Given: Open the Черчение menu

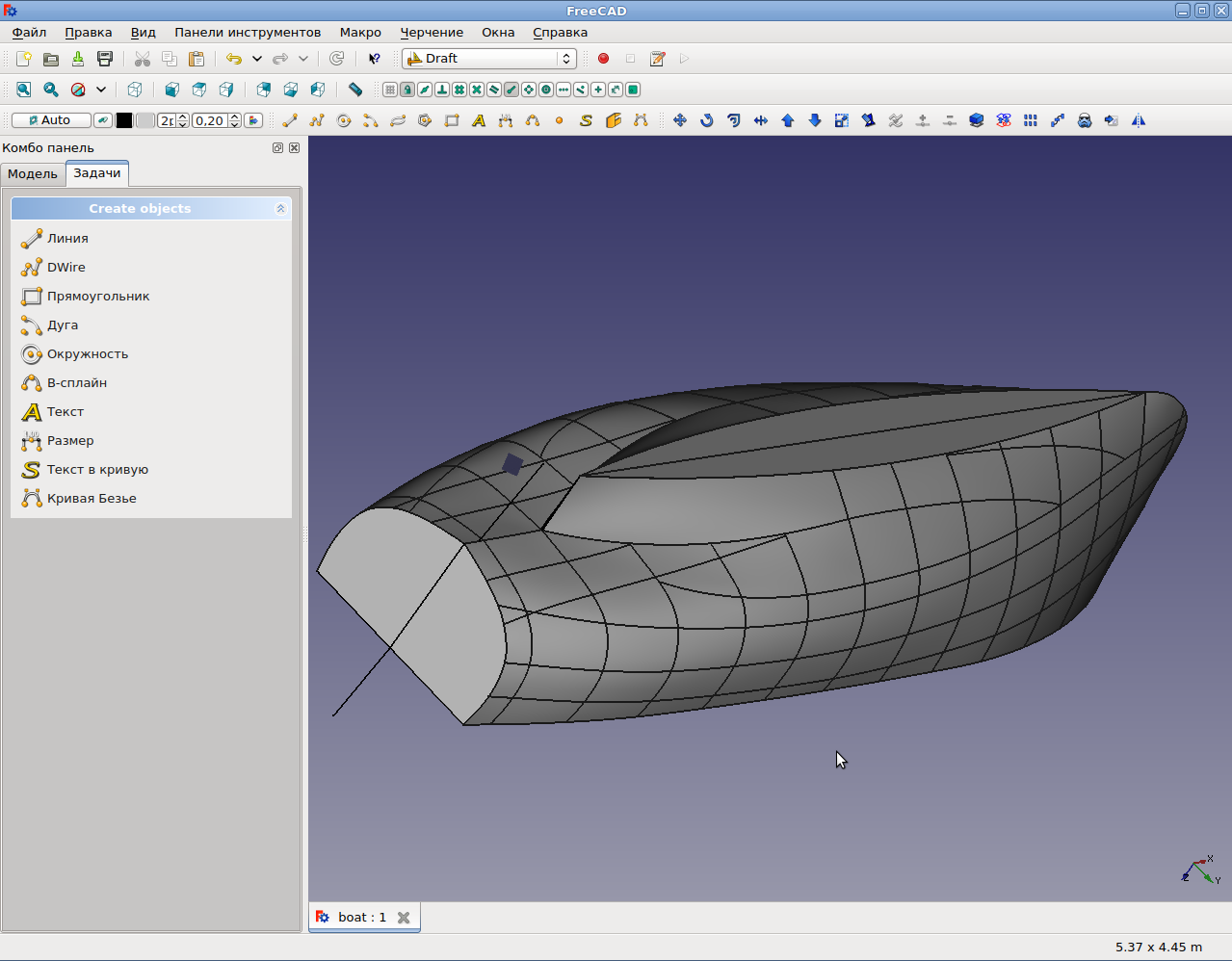Looking at the screenshot, I should (x=432, y=32).
